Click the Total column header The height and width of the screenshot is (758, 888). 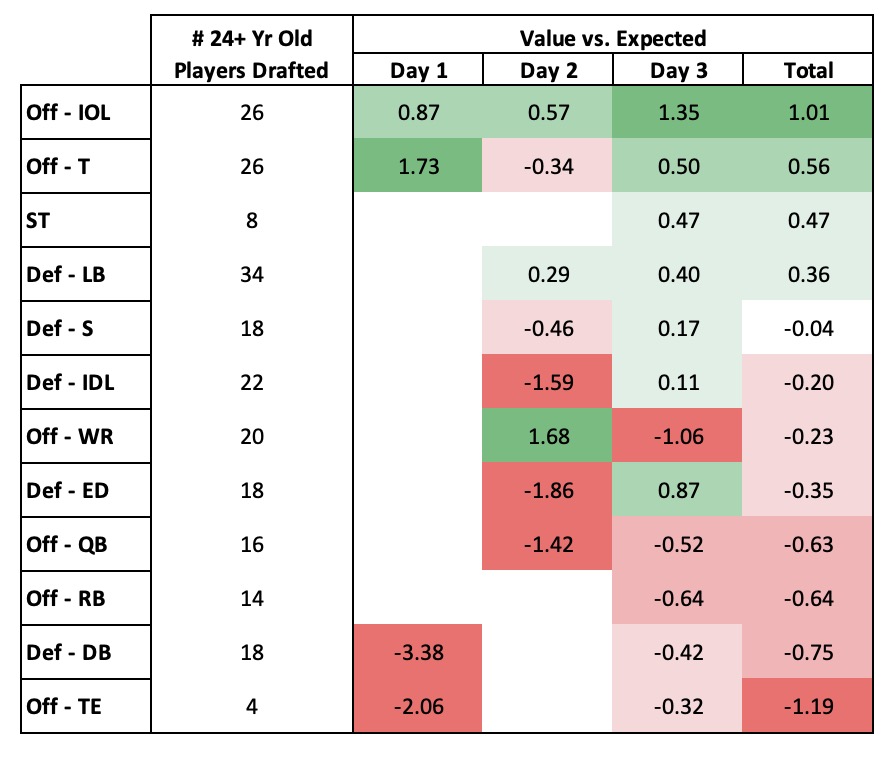coord(808,70)
